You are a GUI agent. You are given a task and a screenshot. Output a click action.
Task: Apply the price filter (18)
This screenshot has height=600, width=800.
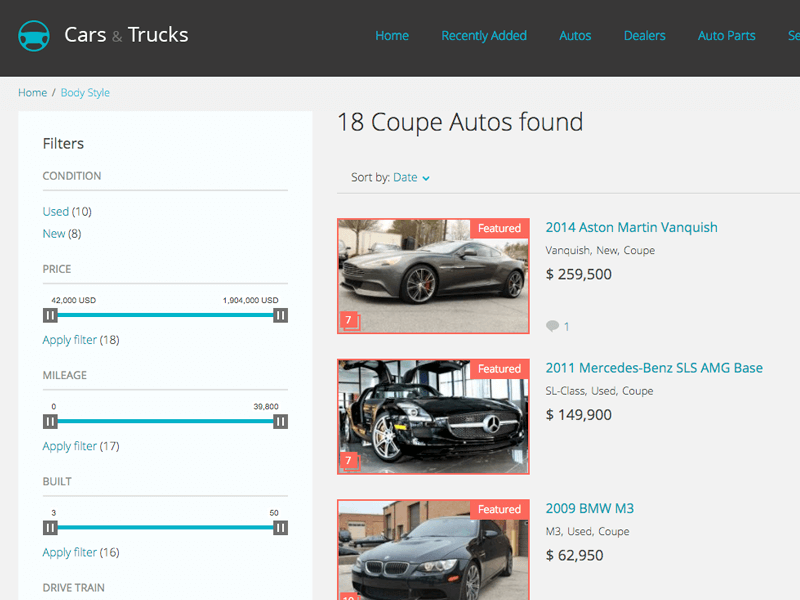click(69, 340)
